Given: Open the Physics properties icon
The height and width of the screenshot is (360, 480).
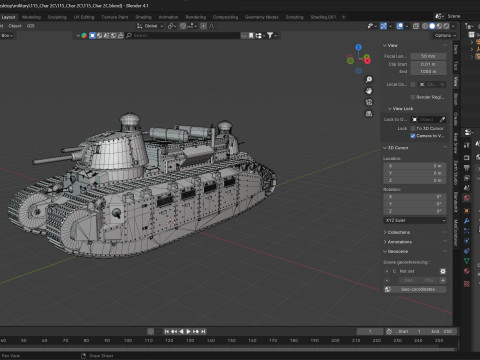Looking at the screenshot, I should [x=467, y=241].
